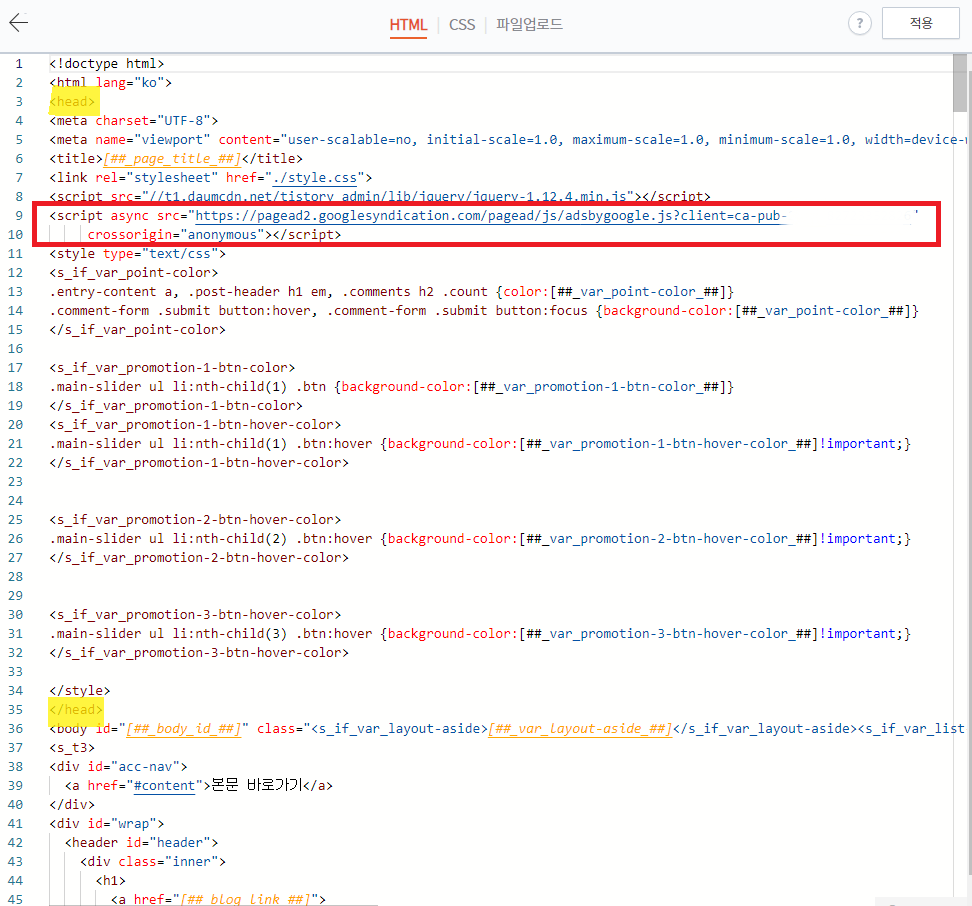This screenshot has width=972, height=906.
Task: Go back with the left arrow icon
Action: (x=19, y=23)
